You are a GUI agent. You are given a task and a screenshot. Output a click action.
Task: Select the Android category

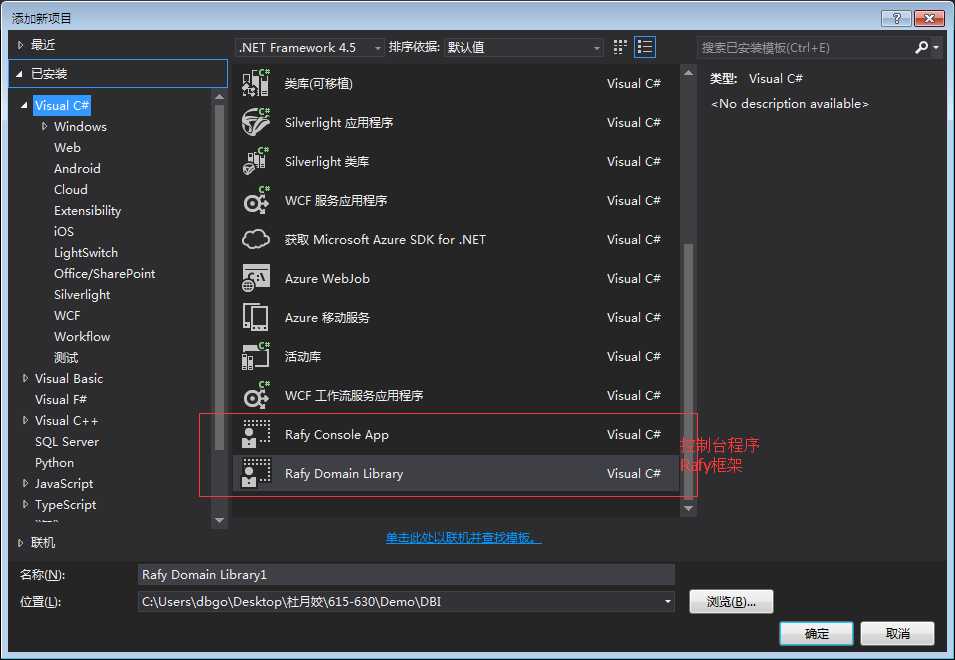pyautogui.click(x=77, y=169)
